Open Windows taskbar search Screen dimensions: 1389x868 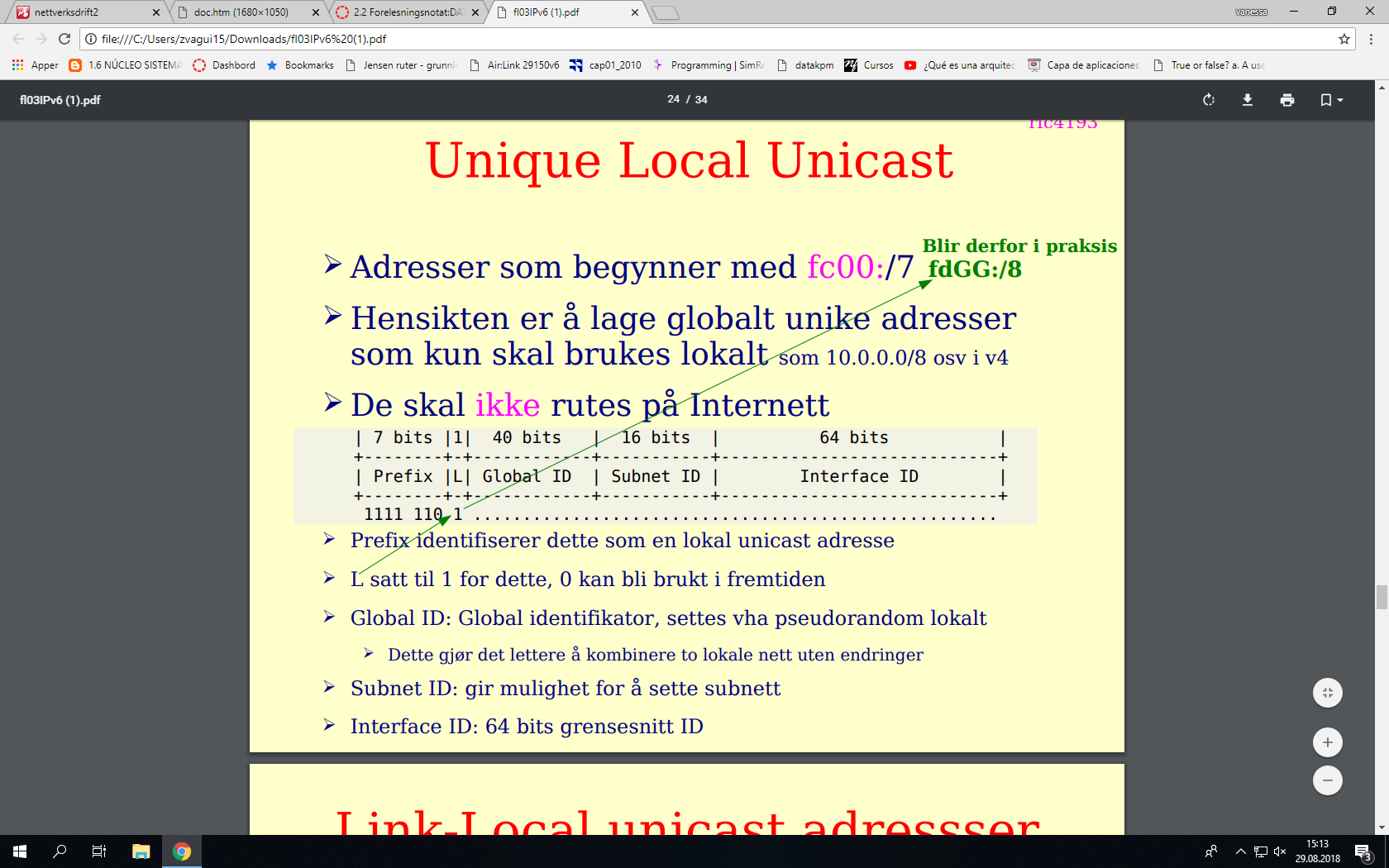pos(60,851)
